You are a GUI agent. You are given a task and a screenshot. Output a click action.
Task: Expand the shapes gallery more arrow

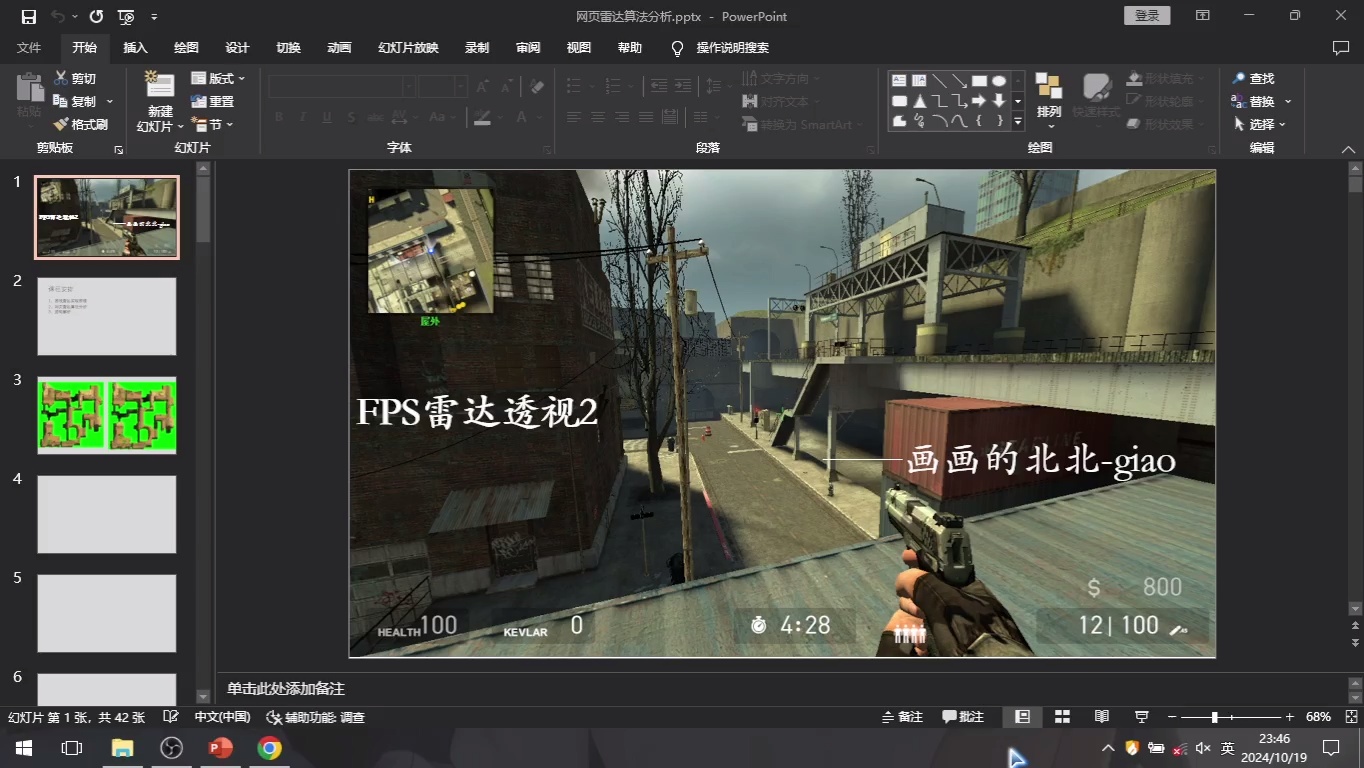[x=1018, y=122]
